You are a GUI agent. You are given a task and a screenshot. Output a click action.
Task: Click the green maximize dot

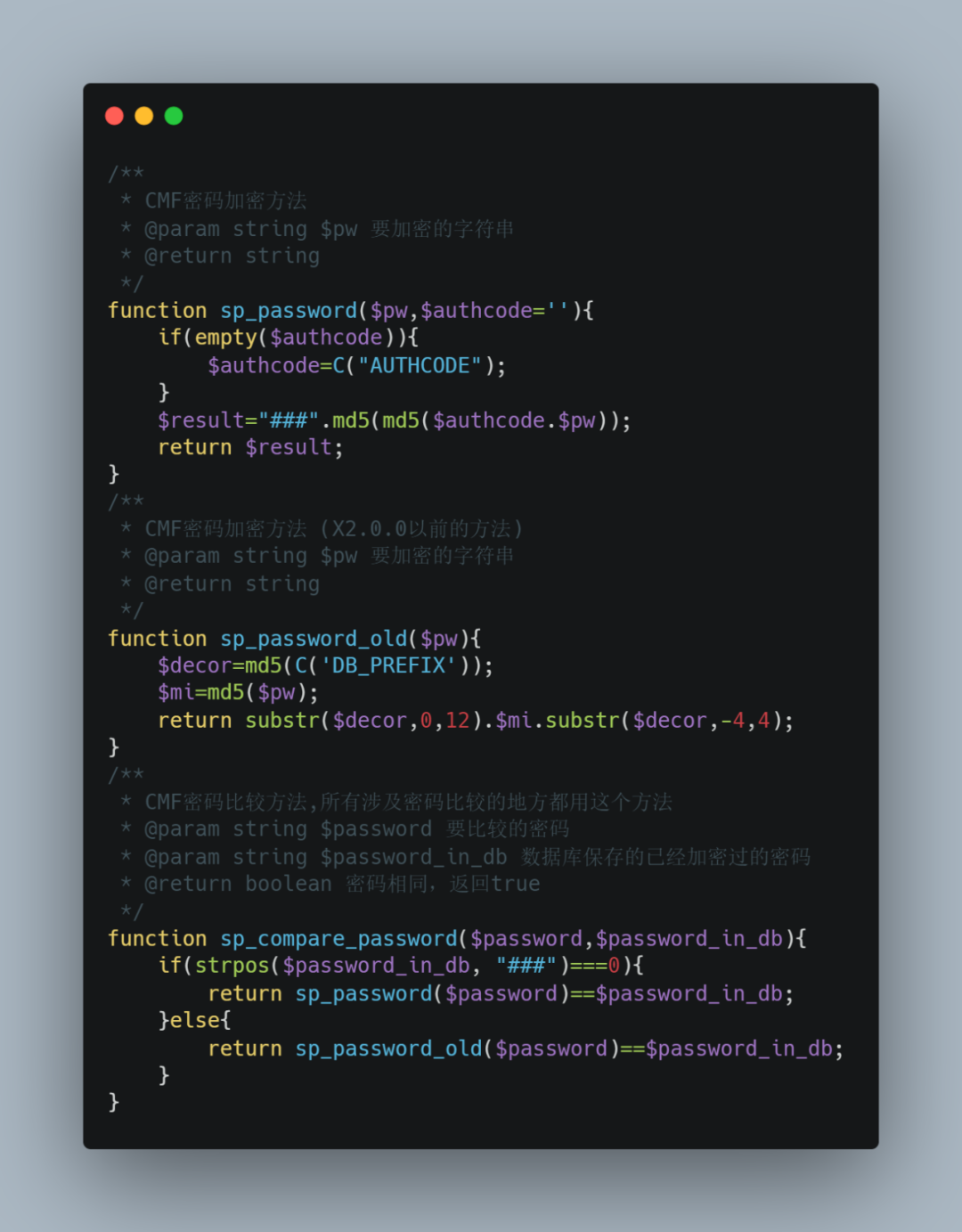coord(174,116)
